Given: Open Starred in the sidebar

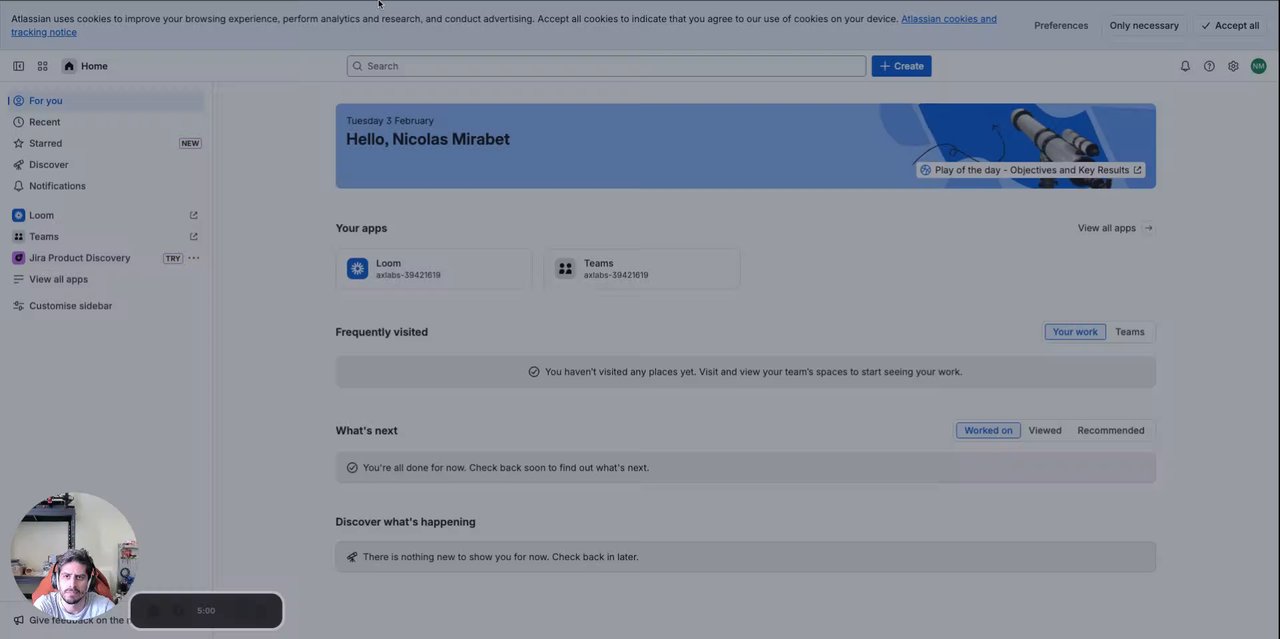Looking at the screenshot, I should click(106, 143).
